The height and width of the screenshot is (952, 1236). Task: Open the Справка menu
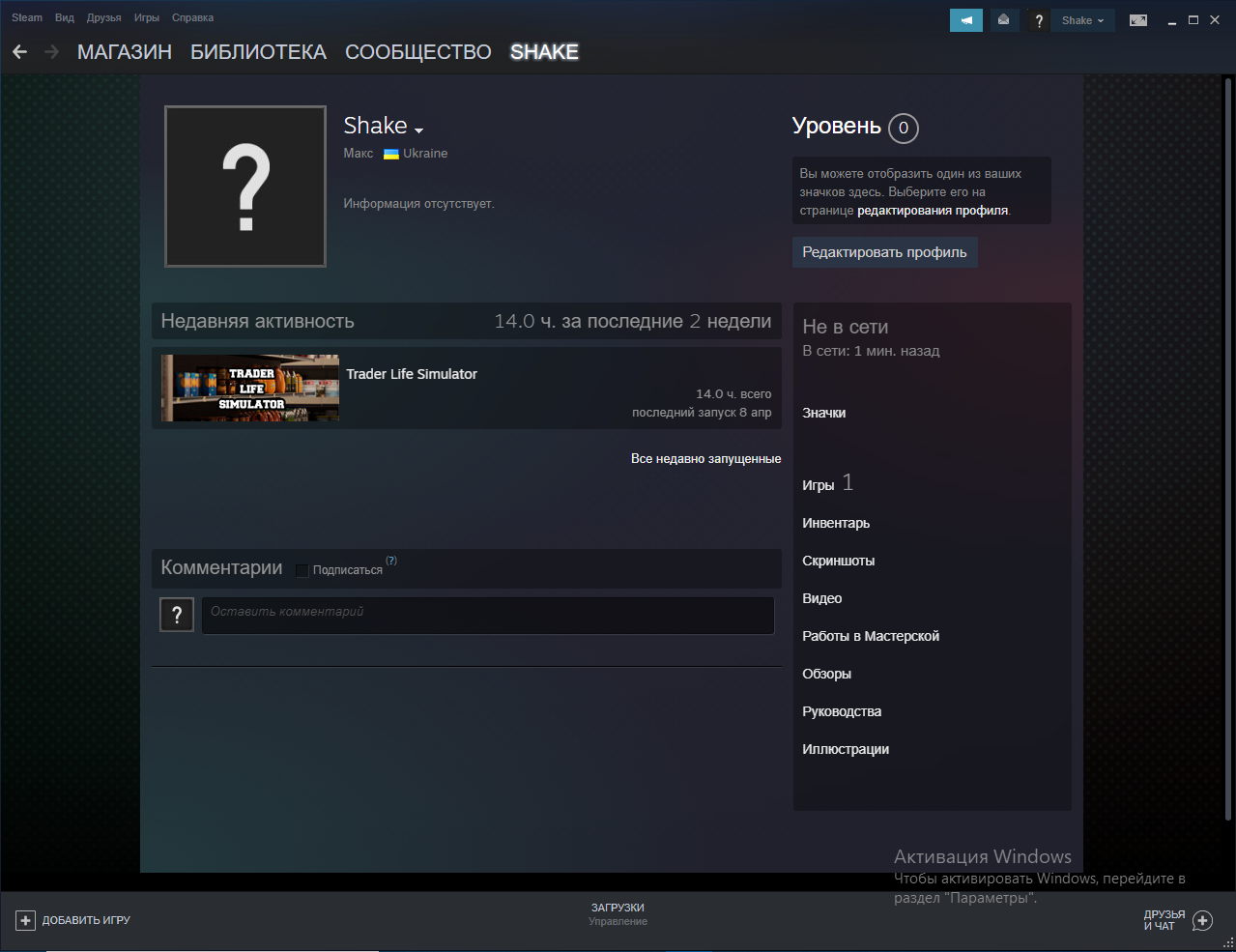pyautogui.click(x=192, y=17)
